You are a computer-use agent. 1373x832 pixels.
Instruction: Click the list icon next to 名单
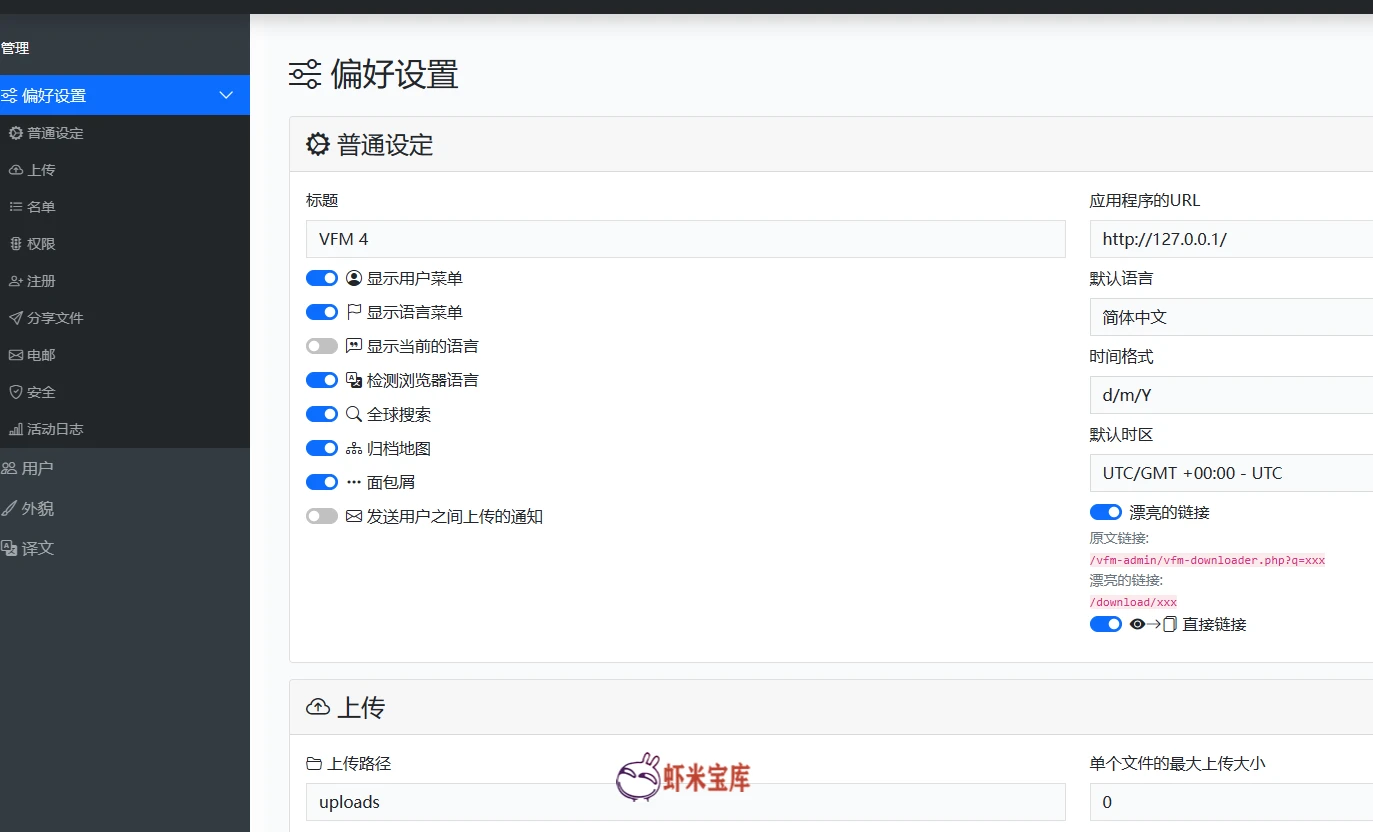tap(16, 207)
